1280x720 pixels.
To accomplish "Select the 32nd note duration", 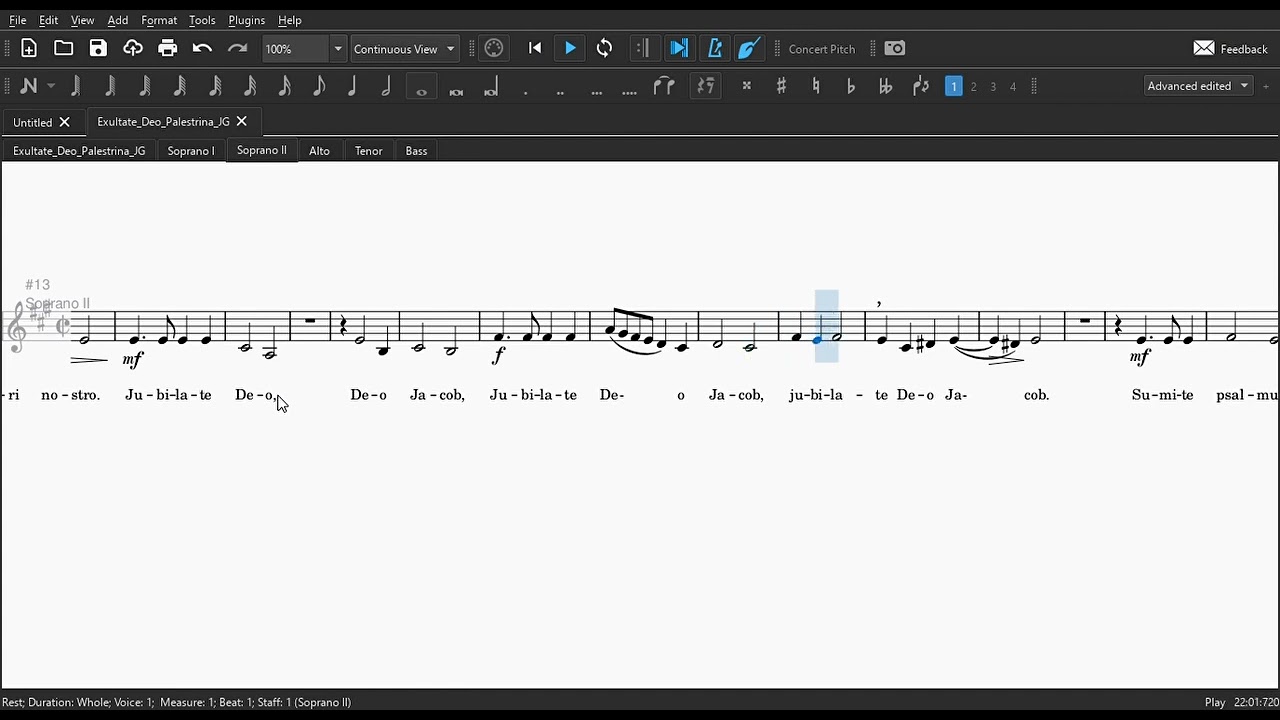I will (250, 86).
